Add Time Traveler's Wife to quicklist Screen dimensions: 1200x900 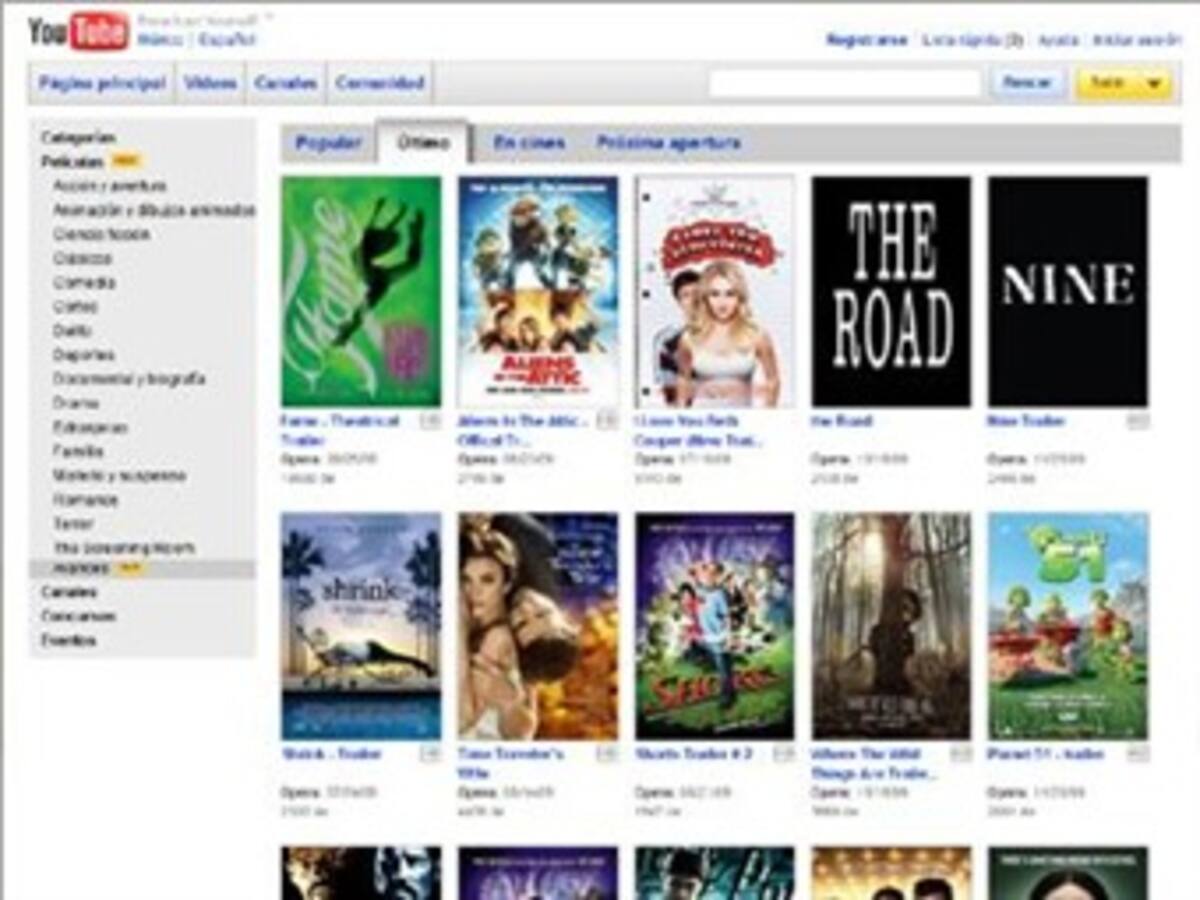(x=608, y=754)
